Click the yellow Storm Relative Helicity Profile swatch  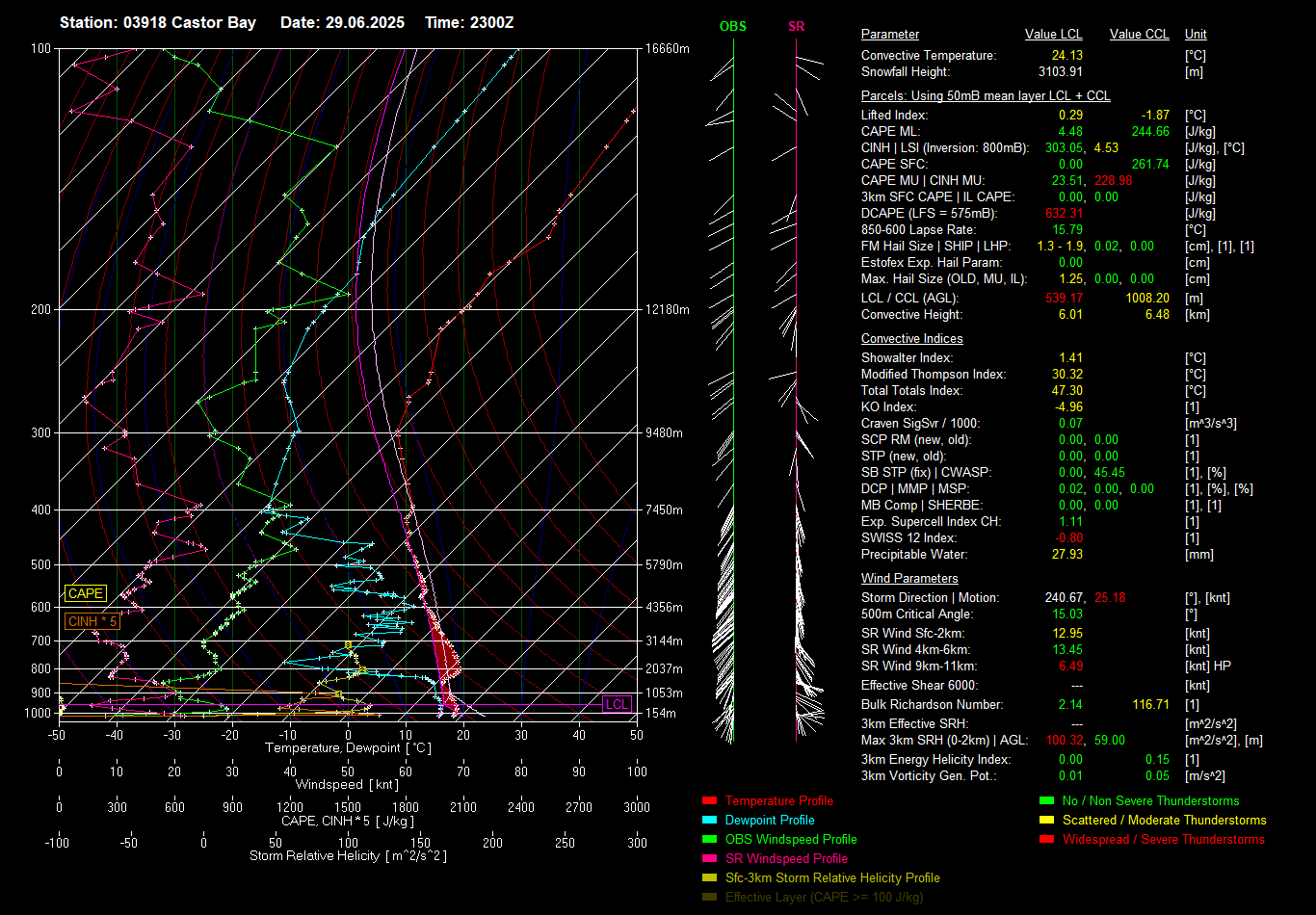(x=710, y=877)
